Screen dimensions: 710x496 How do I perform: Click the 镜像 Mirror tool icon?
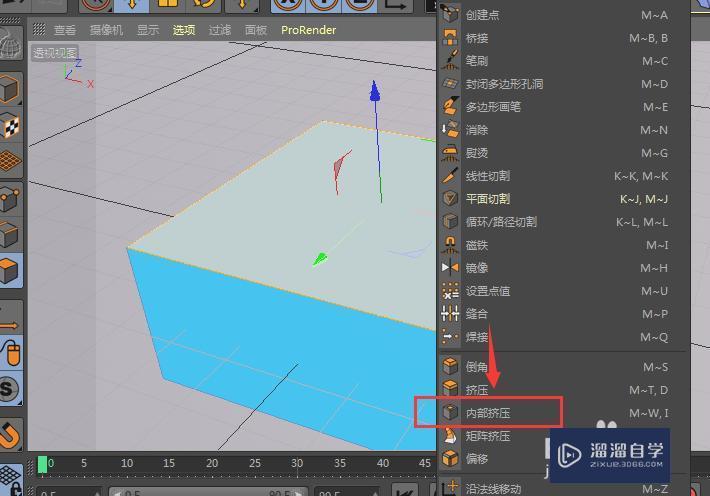pos(450,268)
